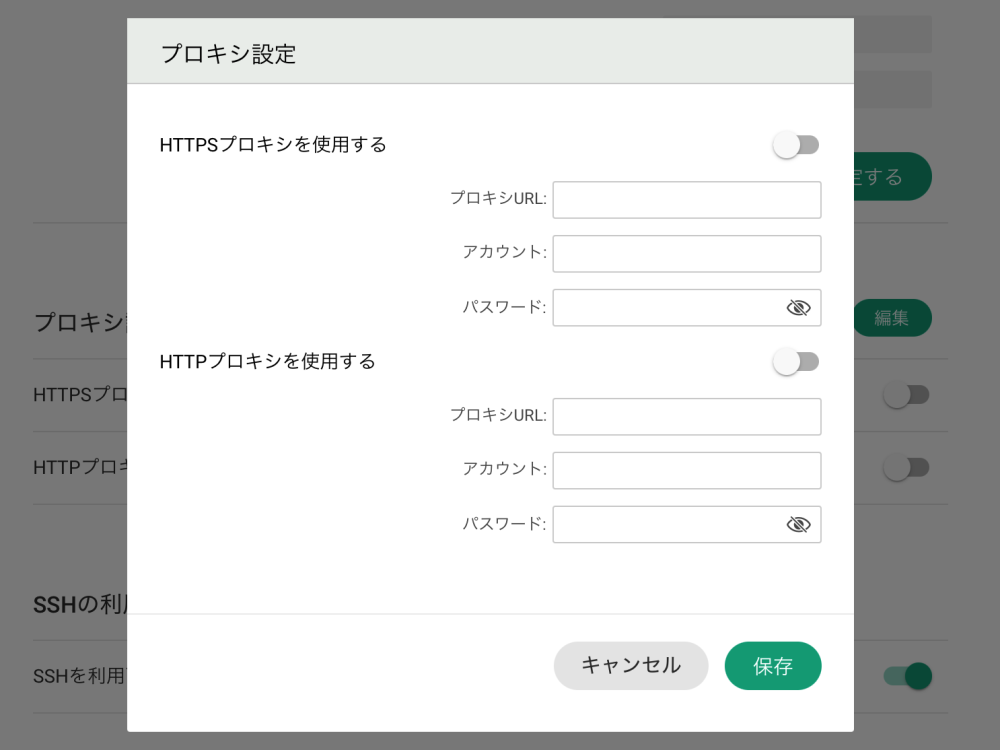The width and height of the screenshot is (1000, 750).
Task: Disable the SSHを利用 switch in the background
Action: point(907,676)
